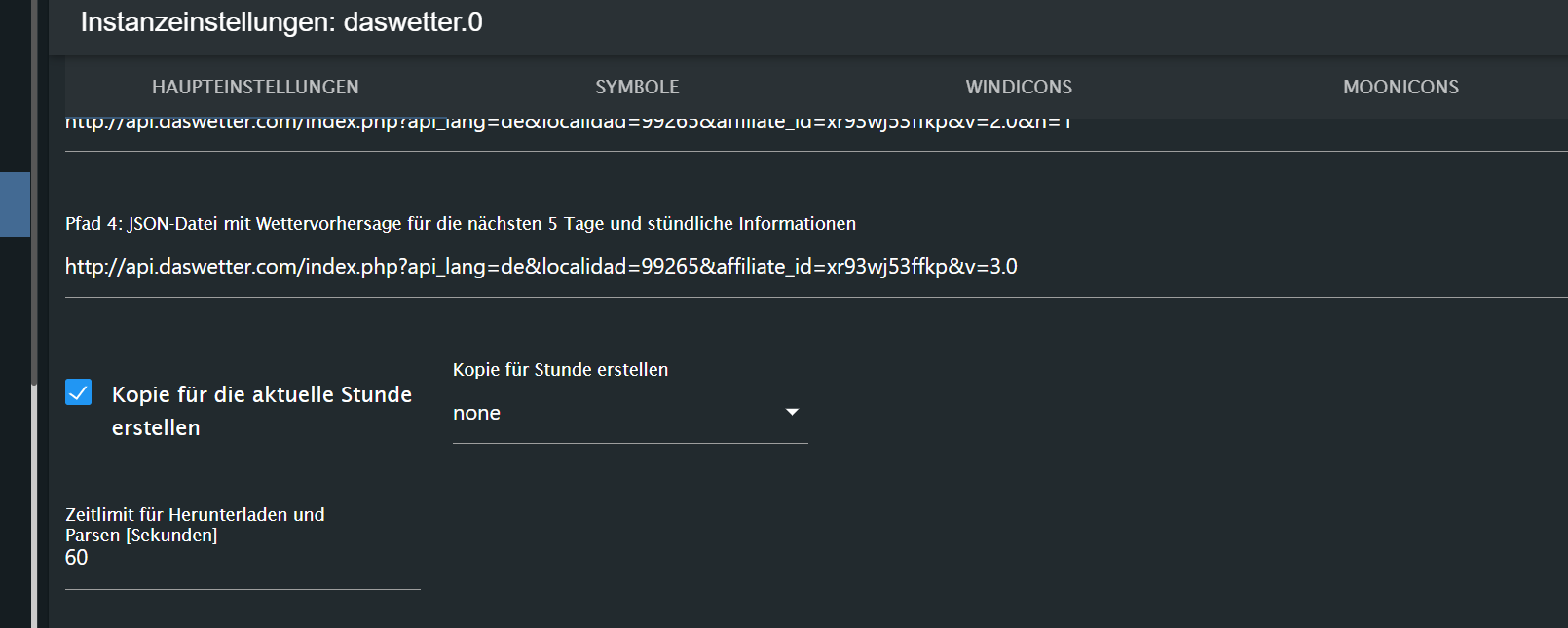Click the 'Pfad 4' description text

pos(460,223)
